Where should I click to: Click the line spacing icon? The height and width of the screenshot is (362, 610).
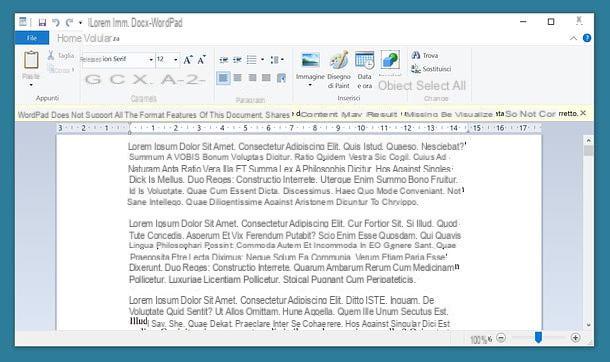(275, 60)
